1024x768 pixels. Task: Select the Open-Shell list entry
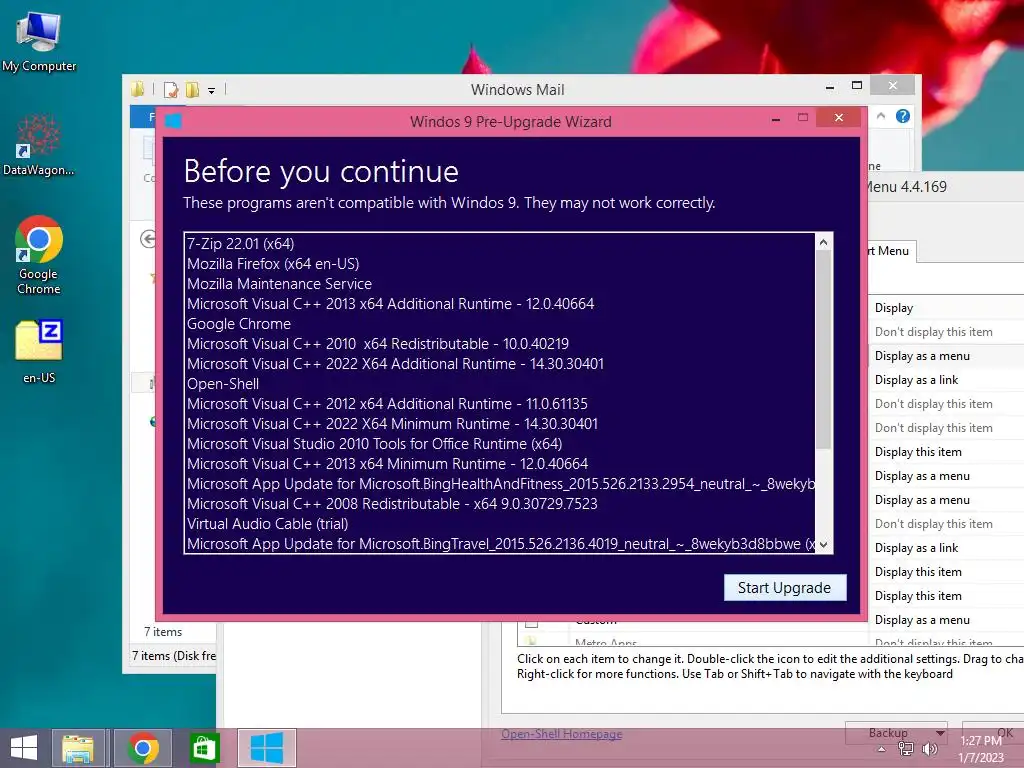[501, 384]
